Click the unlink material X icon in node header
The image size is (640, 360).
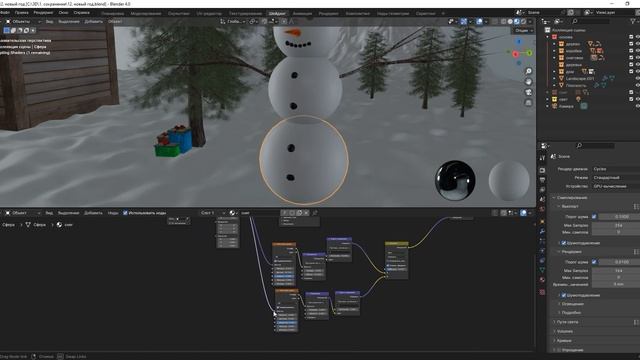click(x=306, y=213)
